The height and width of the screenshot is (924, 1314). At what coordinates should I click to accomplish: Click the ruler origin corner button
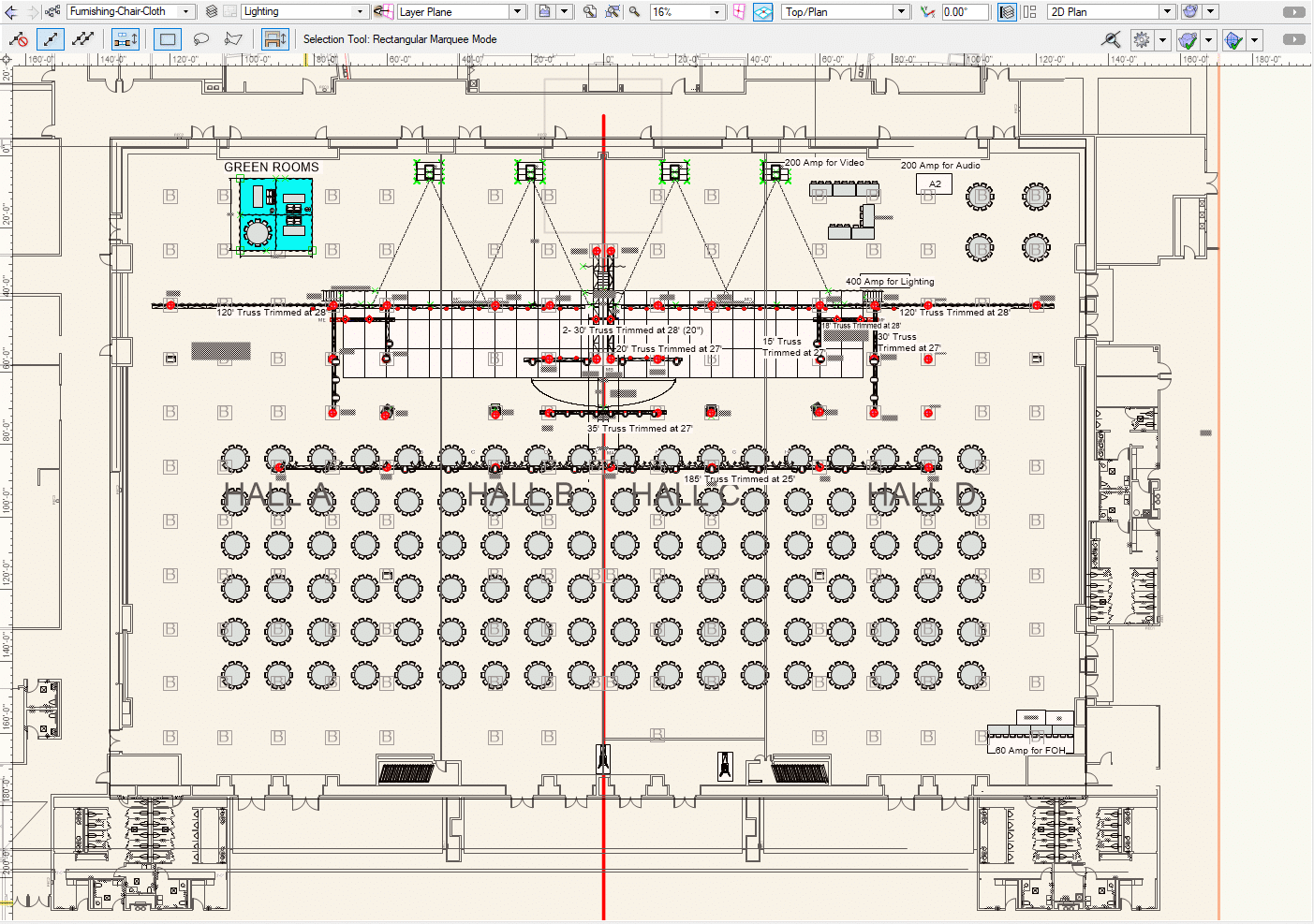(7, 59)
